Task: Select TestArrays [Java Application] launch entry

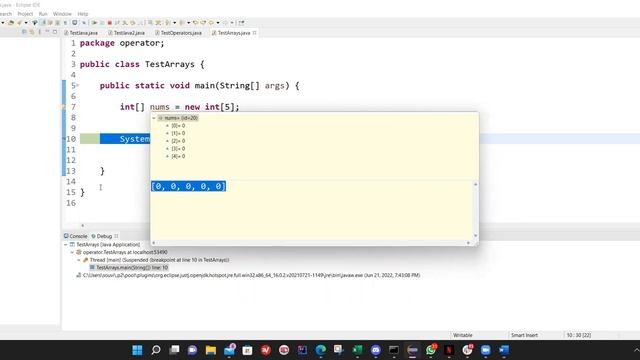Action: pos(105,244)
